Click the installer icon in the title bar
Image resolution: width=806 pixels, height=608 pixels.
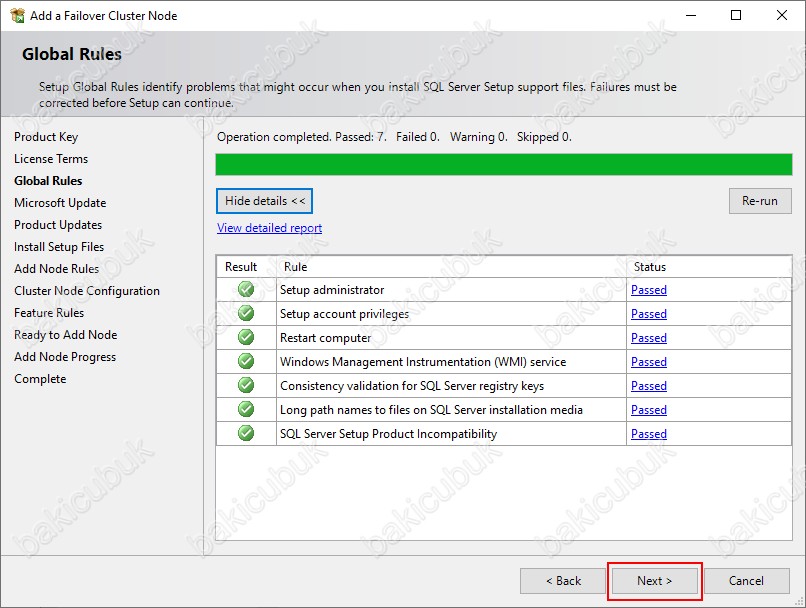coord(17,16)
